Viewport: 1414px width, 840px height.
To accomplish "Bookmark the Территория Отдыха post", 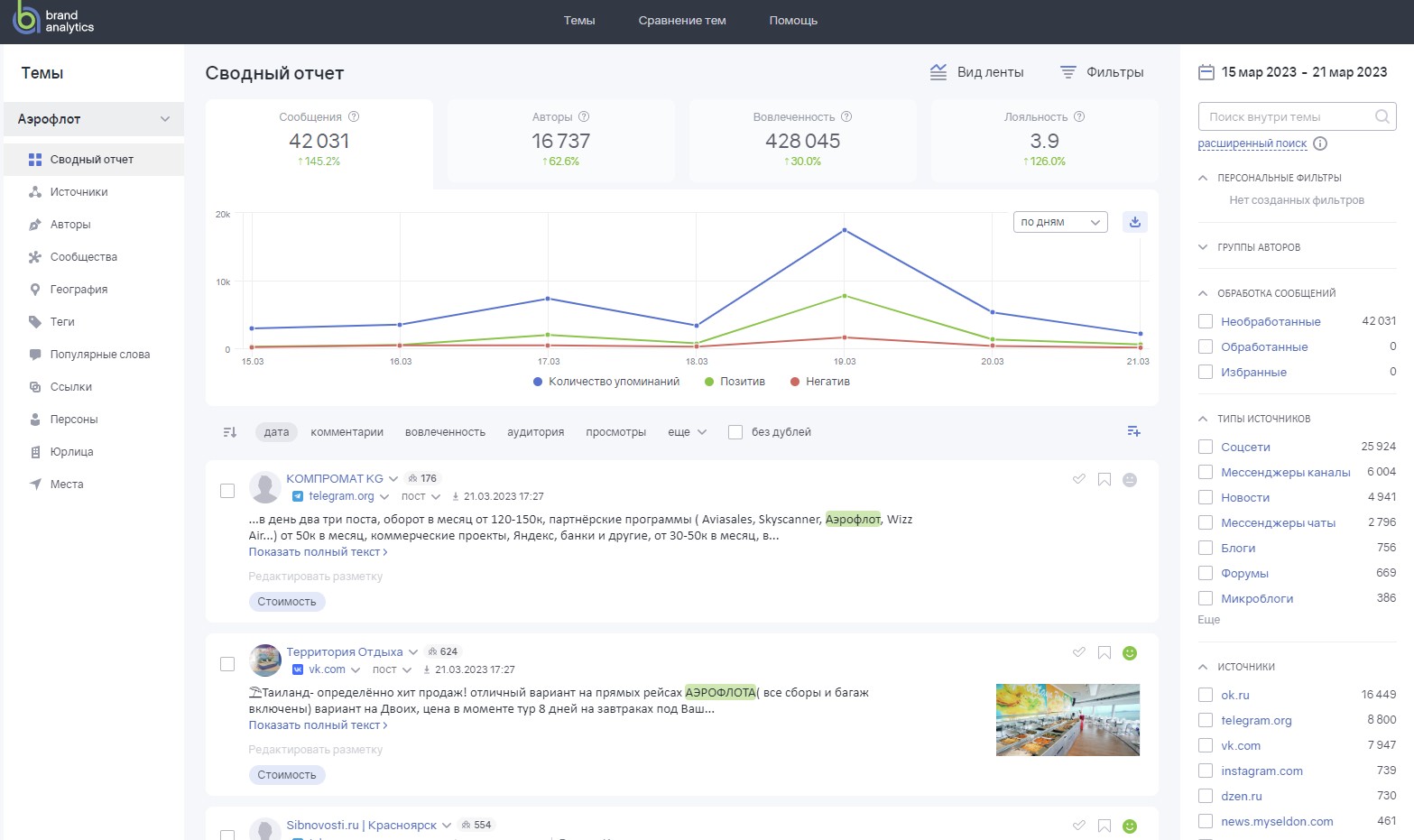I will coord(1104,652).
